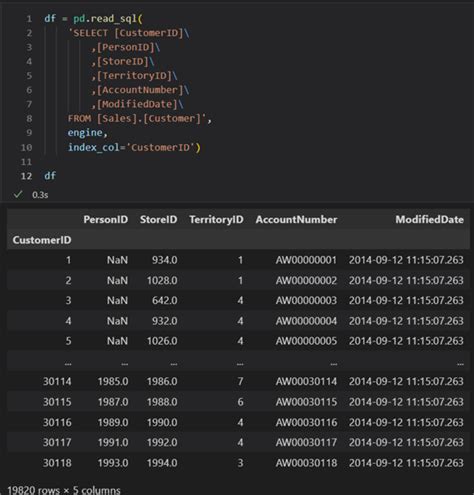Click the 0.3s execution time label
The width and height of the screenshot is (474, 495).
[x=40, y=195]
